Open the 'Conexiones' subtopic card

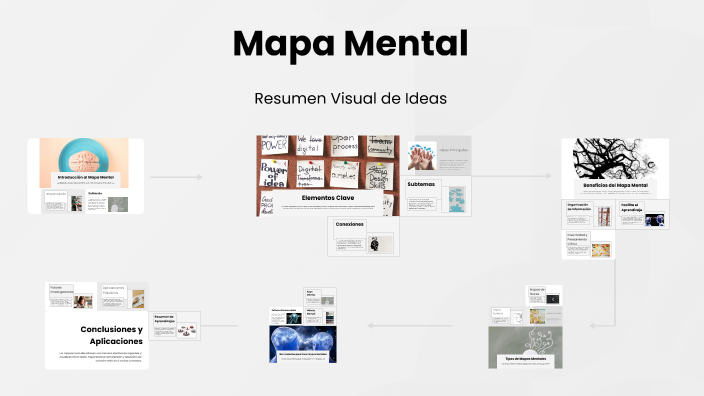364,237
